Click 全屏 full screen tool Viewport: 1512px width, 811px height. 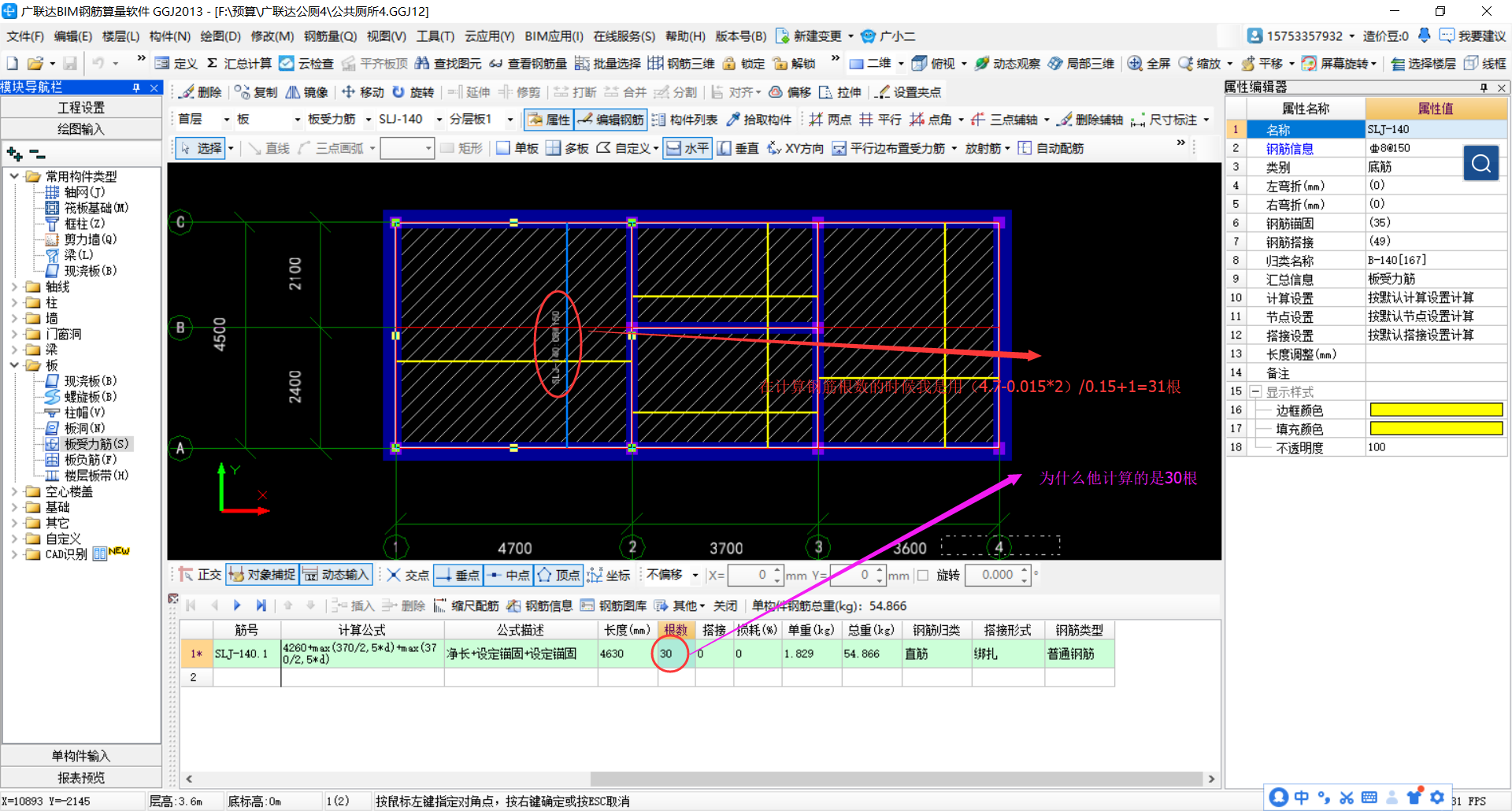(x=1148, y=63)
